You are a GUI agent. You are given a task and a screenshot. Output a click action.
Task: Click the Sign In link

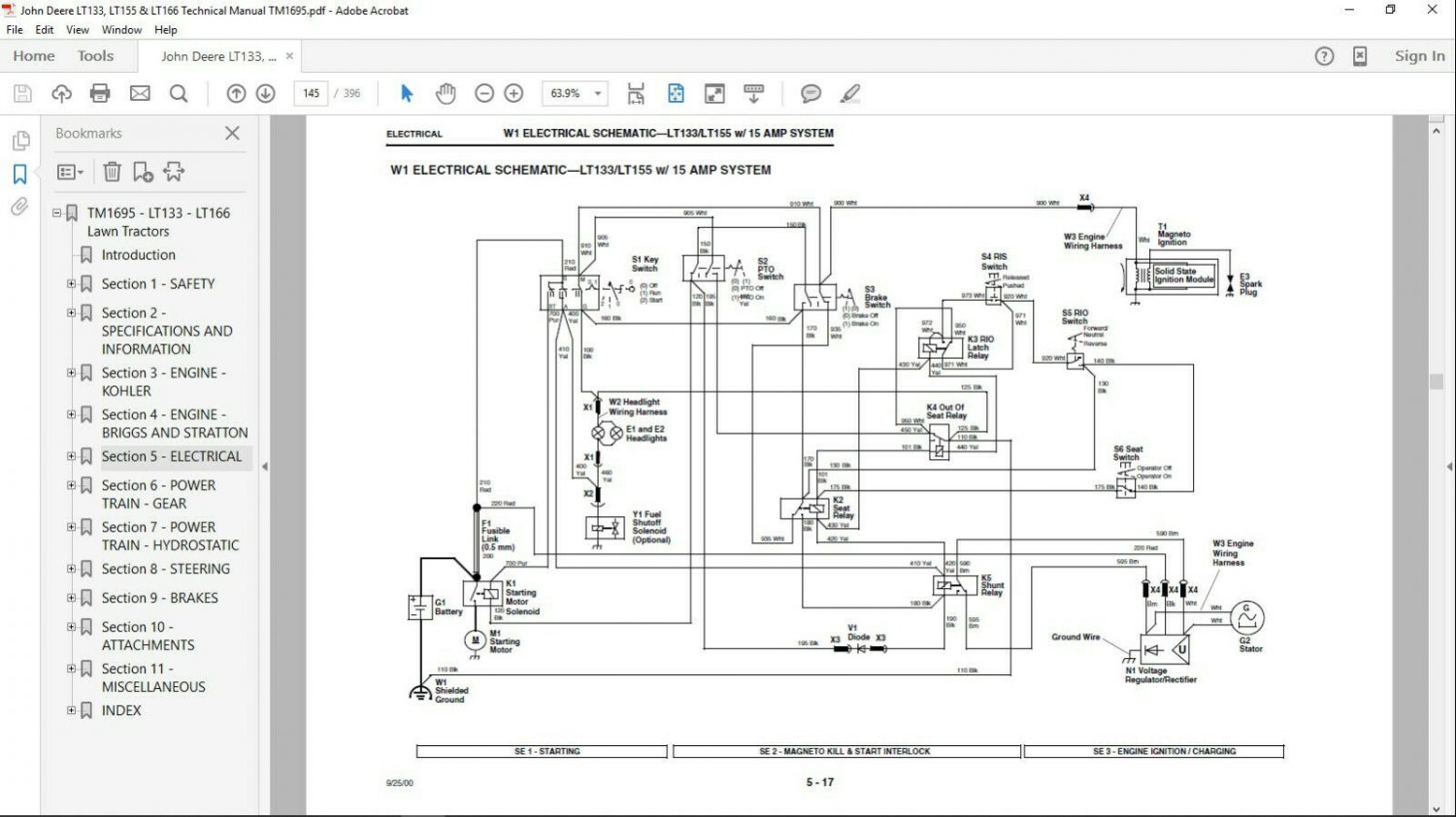point(1419,56)
